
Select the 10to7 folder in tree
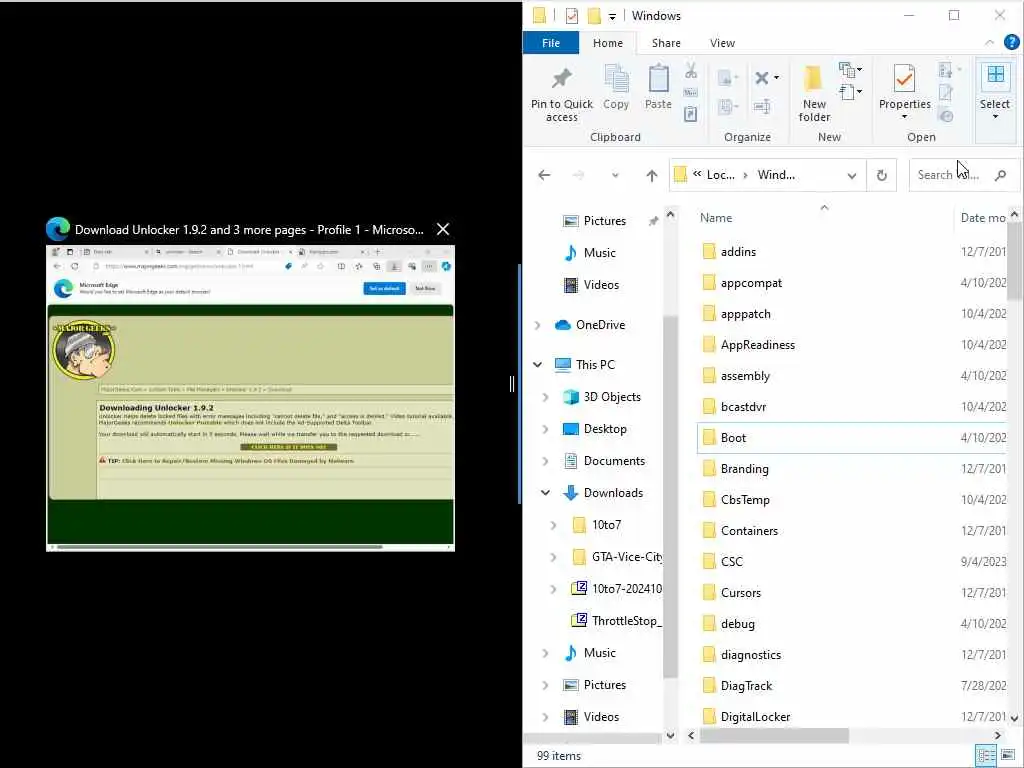click(606, 524)
